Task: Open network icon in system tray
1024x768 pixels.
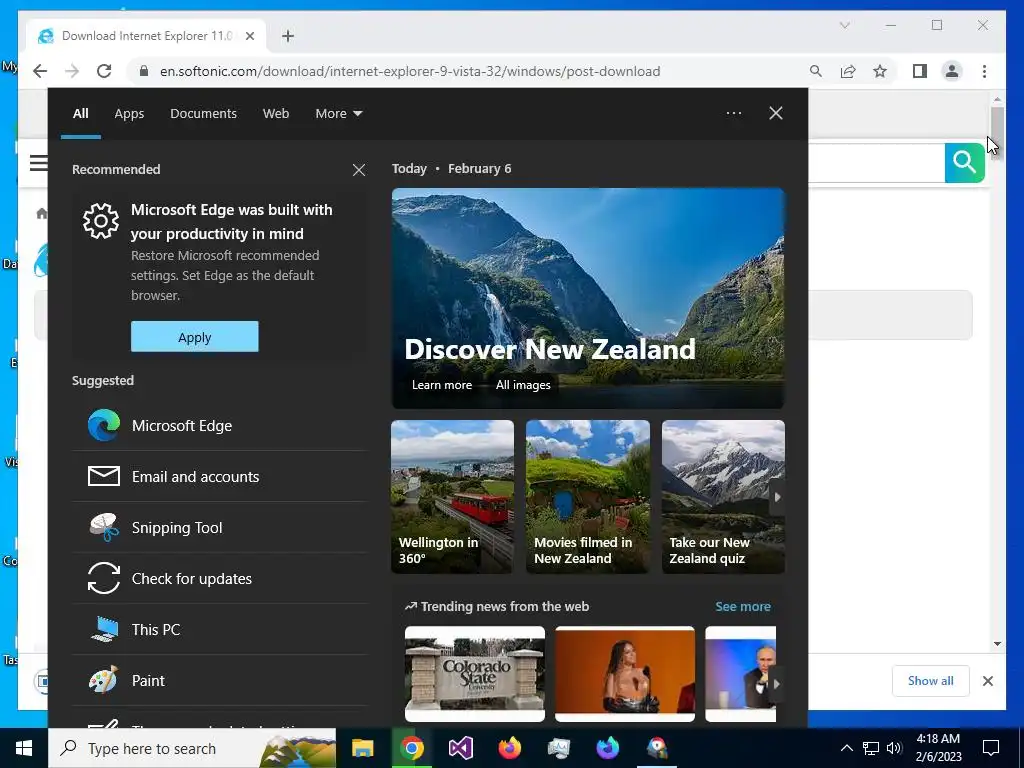Action: click(x=871, y=748)
